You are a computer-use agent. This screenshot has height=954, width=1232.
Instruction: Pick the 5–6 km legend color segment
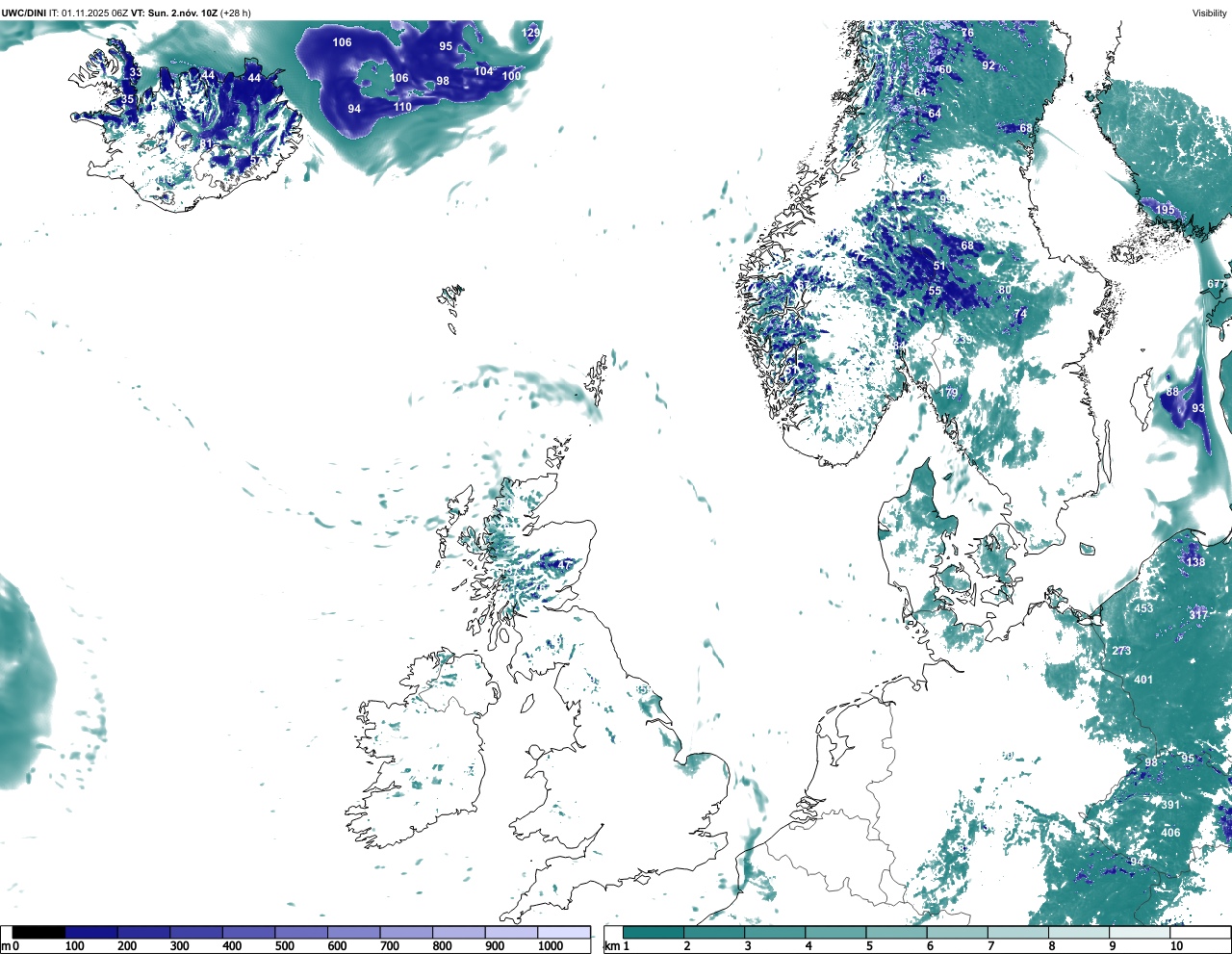point(896,932)
